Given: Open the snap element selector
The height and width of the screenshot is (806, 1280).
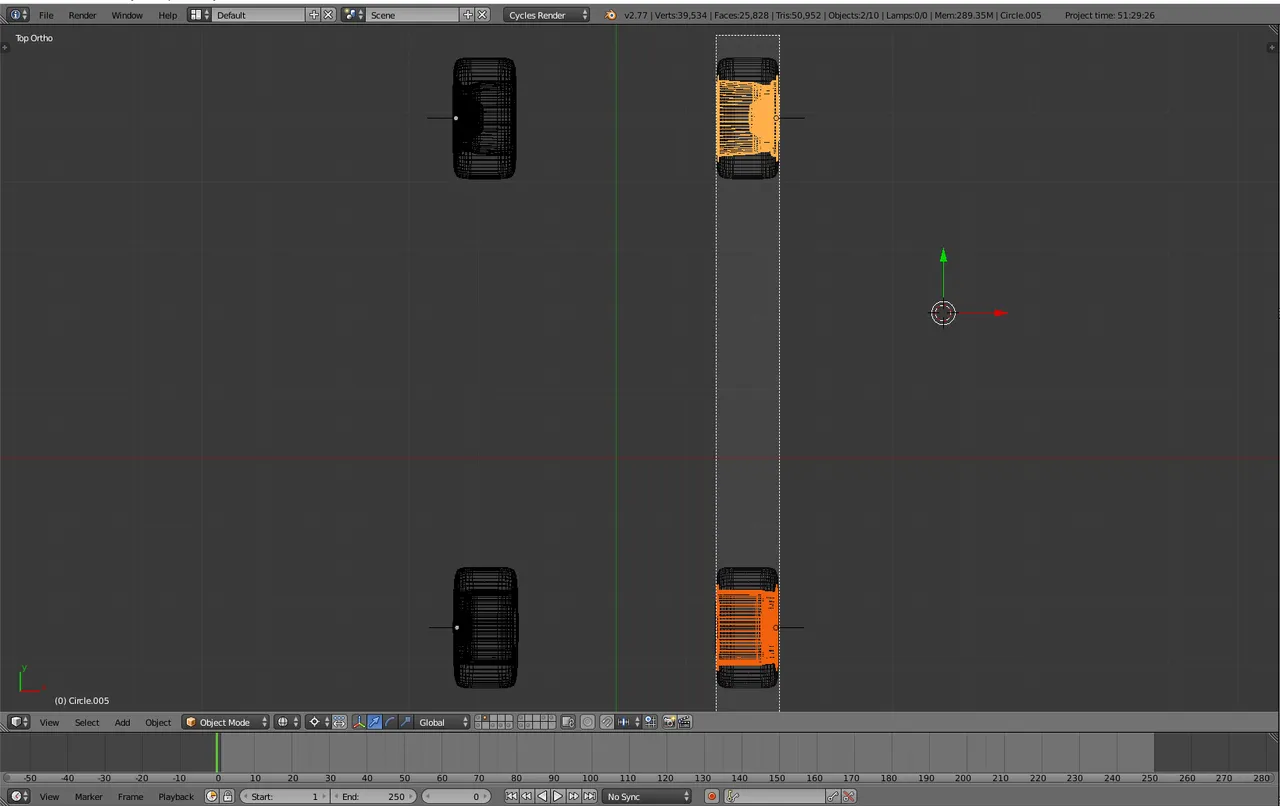Looking at the screenshot, I should (x=627, y=722).
